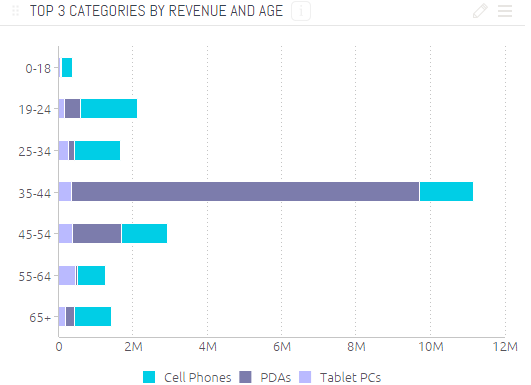Click the PDAs legend label

(x=275, y=377)
